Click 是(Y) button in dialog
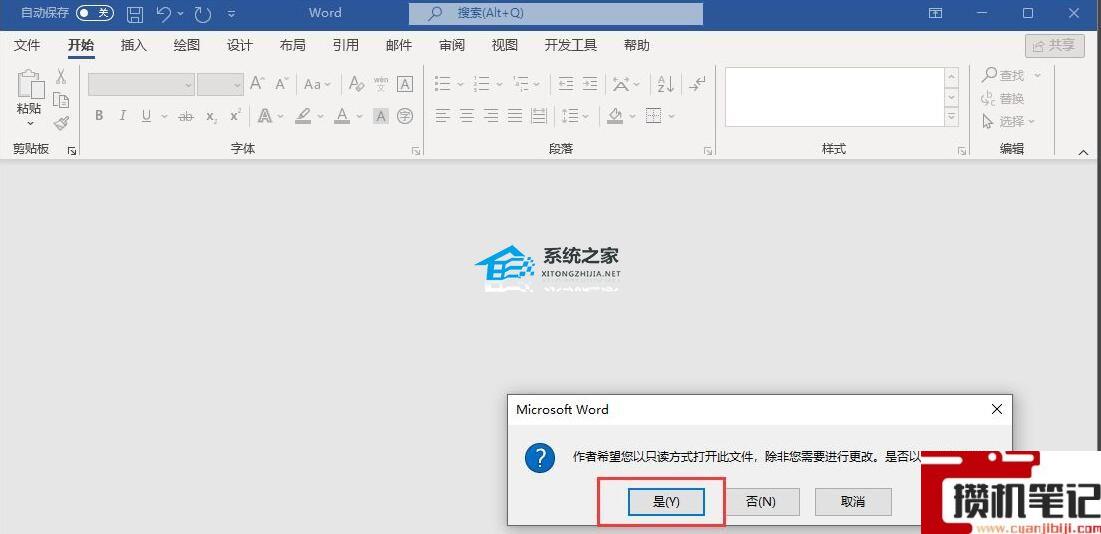This screenshot has width=1101, height=534. click(x=666, y=502)
